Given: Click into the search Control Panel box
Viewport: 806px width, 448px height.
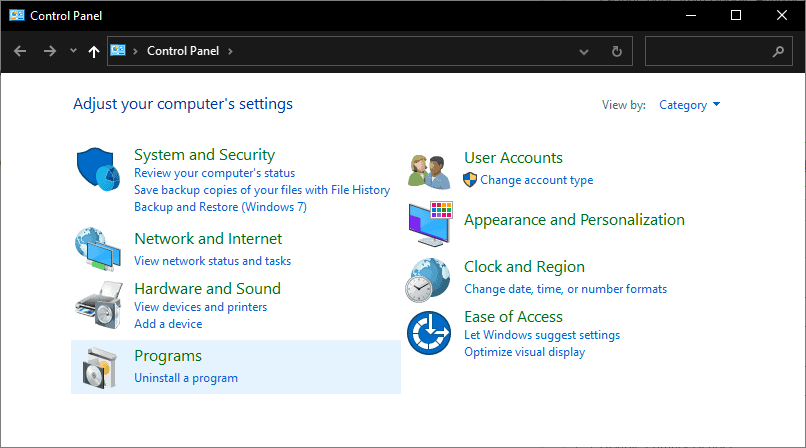Looking at the screenshot, I should 719,51.
